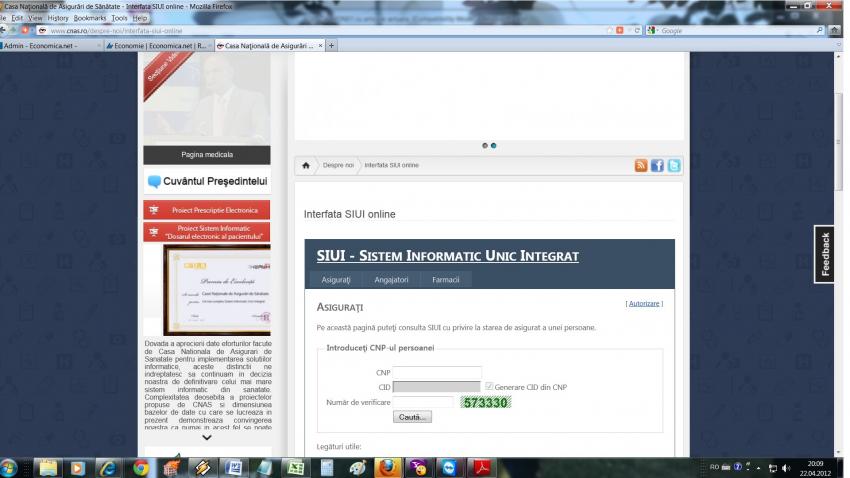Open the Windows Start menu
The image size is (850, 478).
[9, 467]
